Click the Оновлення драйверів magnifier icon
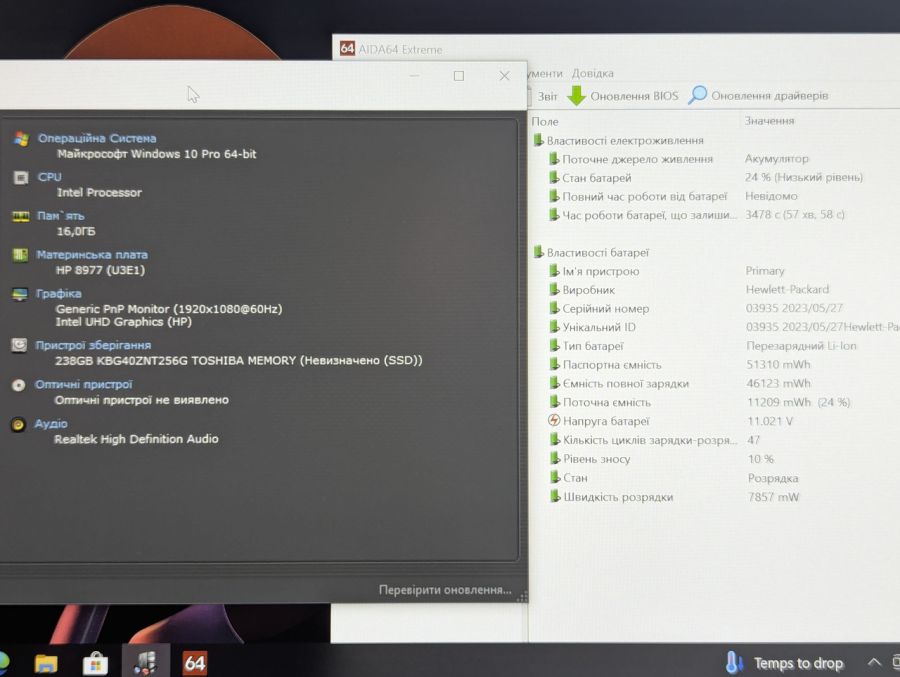The width and height of the screenshot is (900, 677). (697, 95)
